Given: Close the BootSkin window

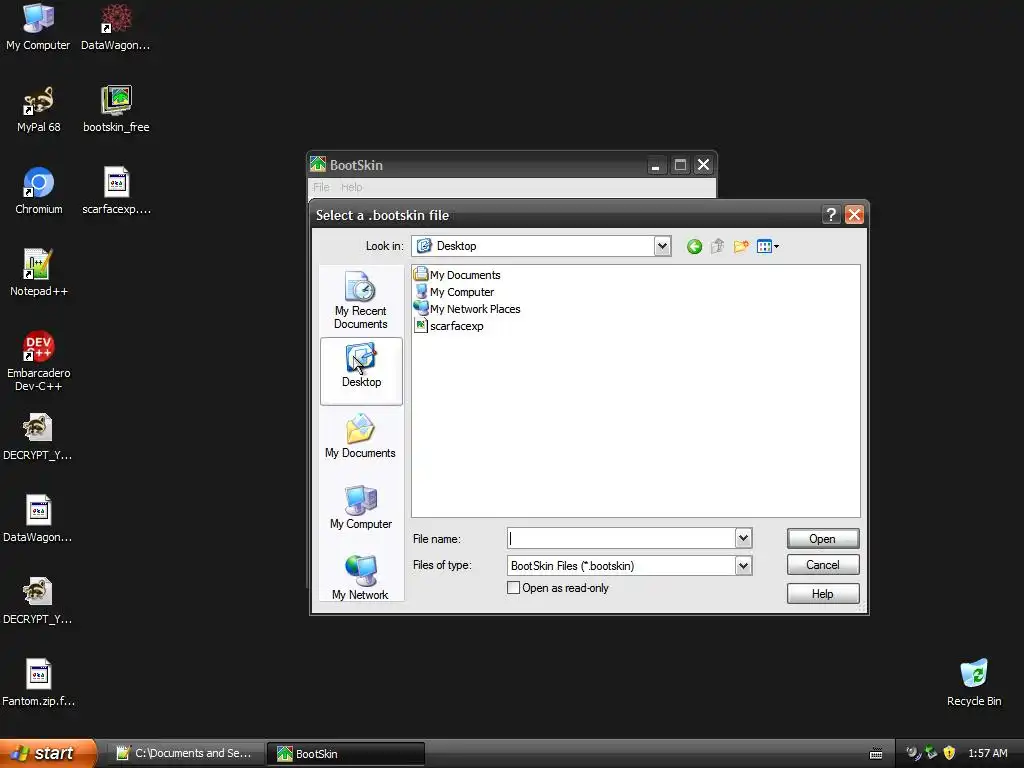Looking at the screenshot, I should click(703, 165).
